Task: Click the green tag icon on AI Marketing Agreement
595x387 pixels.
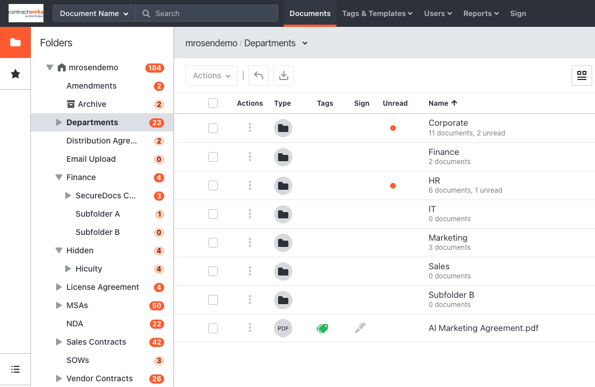Action: [322, 328]
